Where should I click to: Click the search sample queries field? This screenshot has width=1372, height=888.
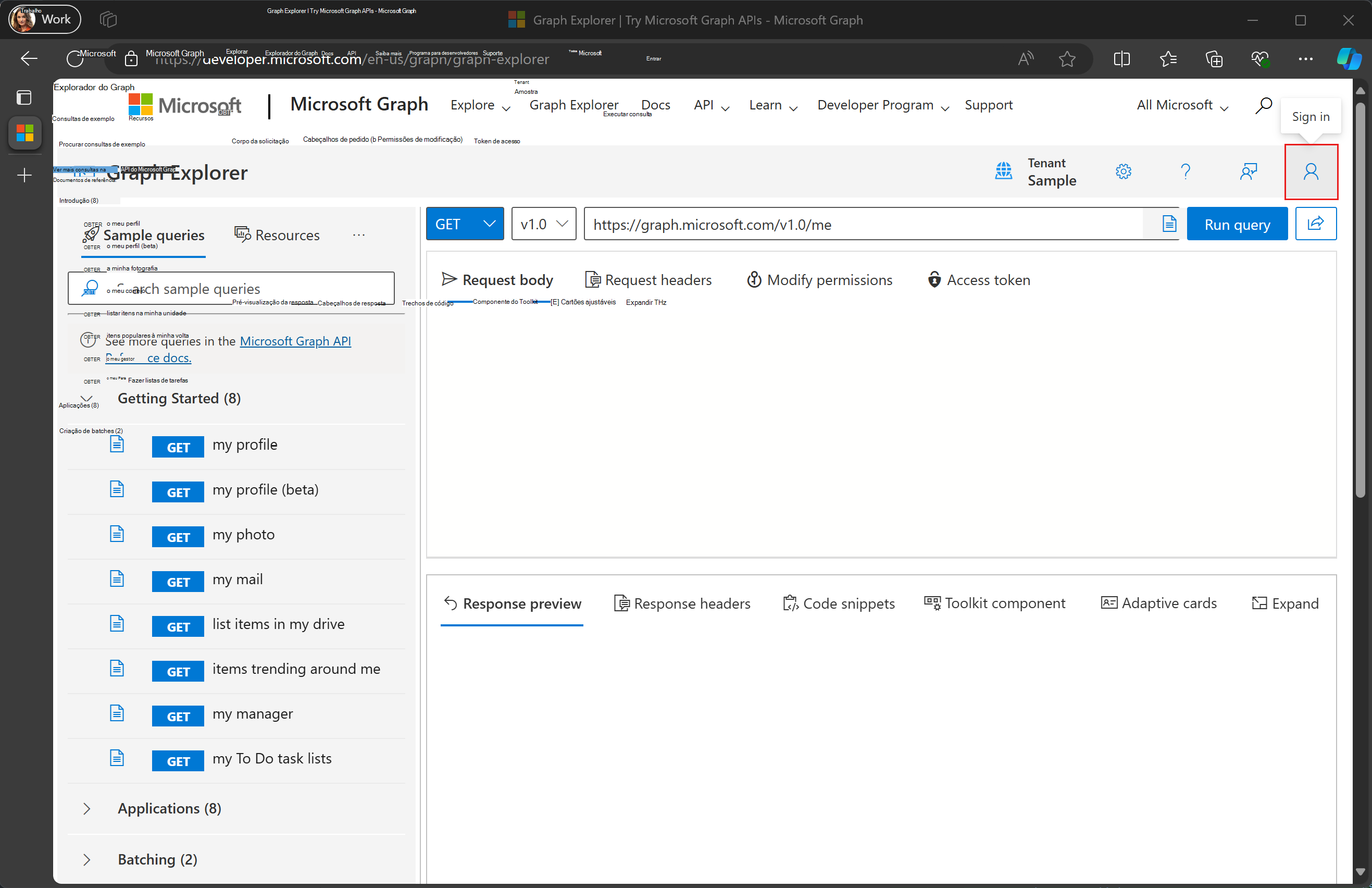click(231, 288)
